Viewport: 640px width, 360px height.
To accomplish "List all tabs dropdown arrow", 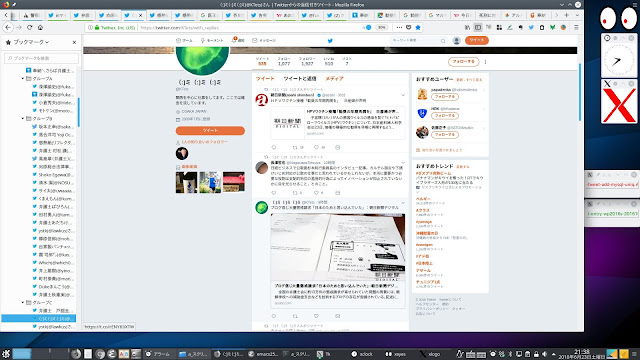I will tap(577, 15).
